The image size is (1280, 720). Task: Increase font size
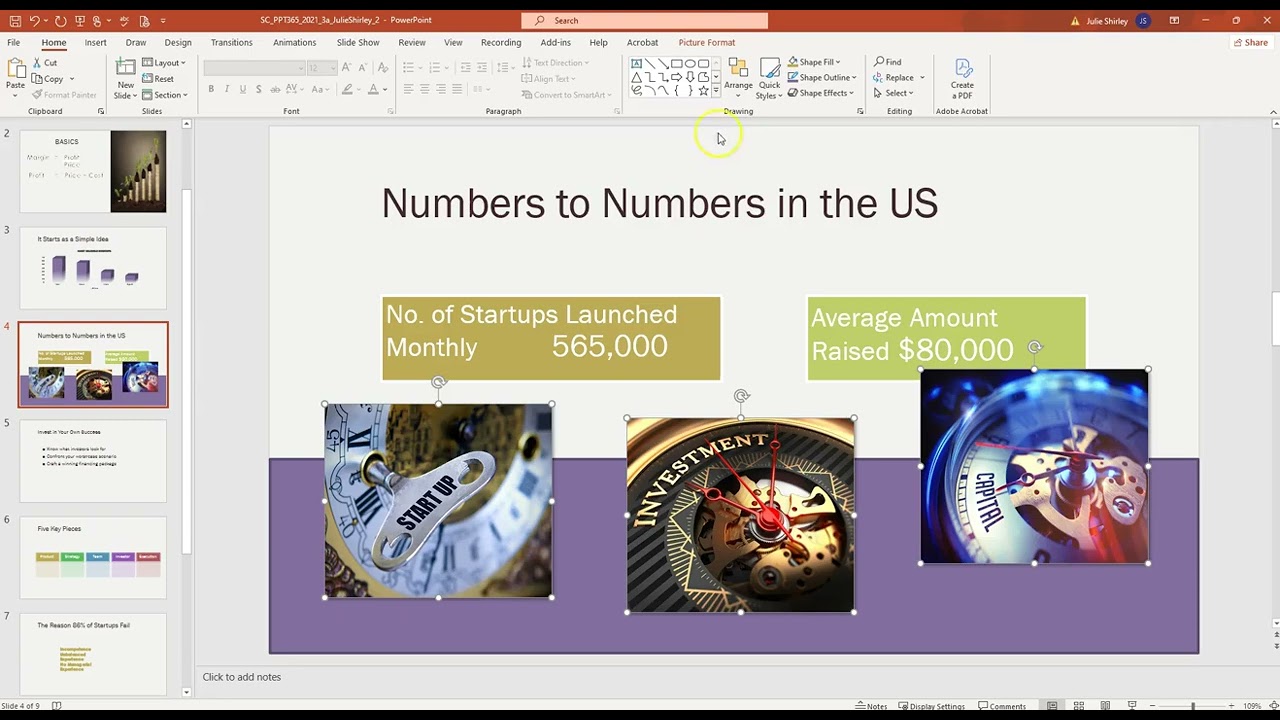click(346, 68)
